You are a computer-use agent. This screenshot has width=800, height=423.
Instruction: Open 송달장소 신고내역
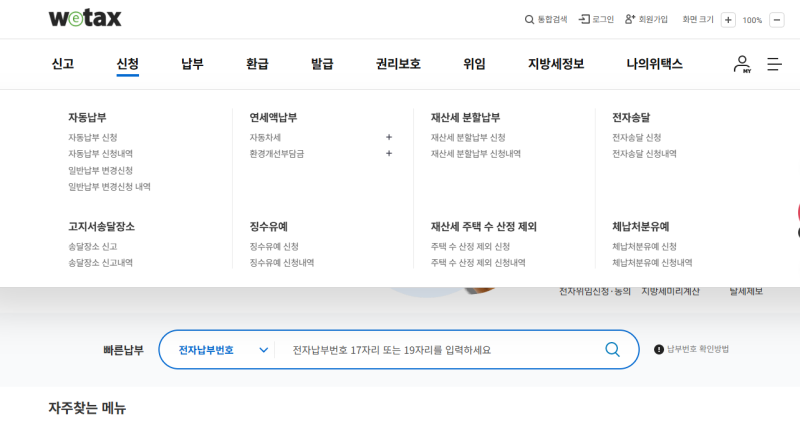[x=101, y=263]
